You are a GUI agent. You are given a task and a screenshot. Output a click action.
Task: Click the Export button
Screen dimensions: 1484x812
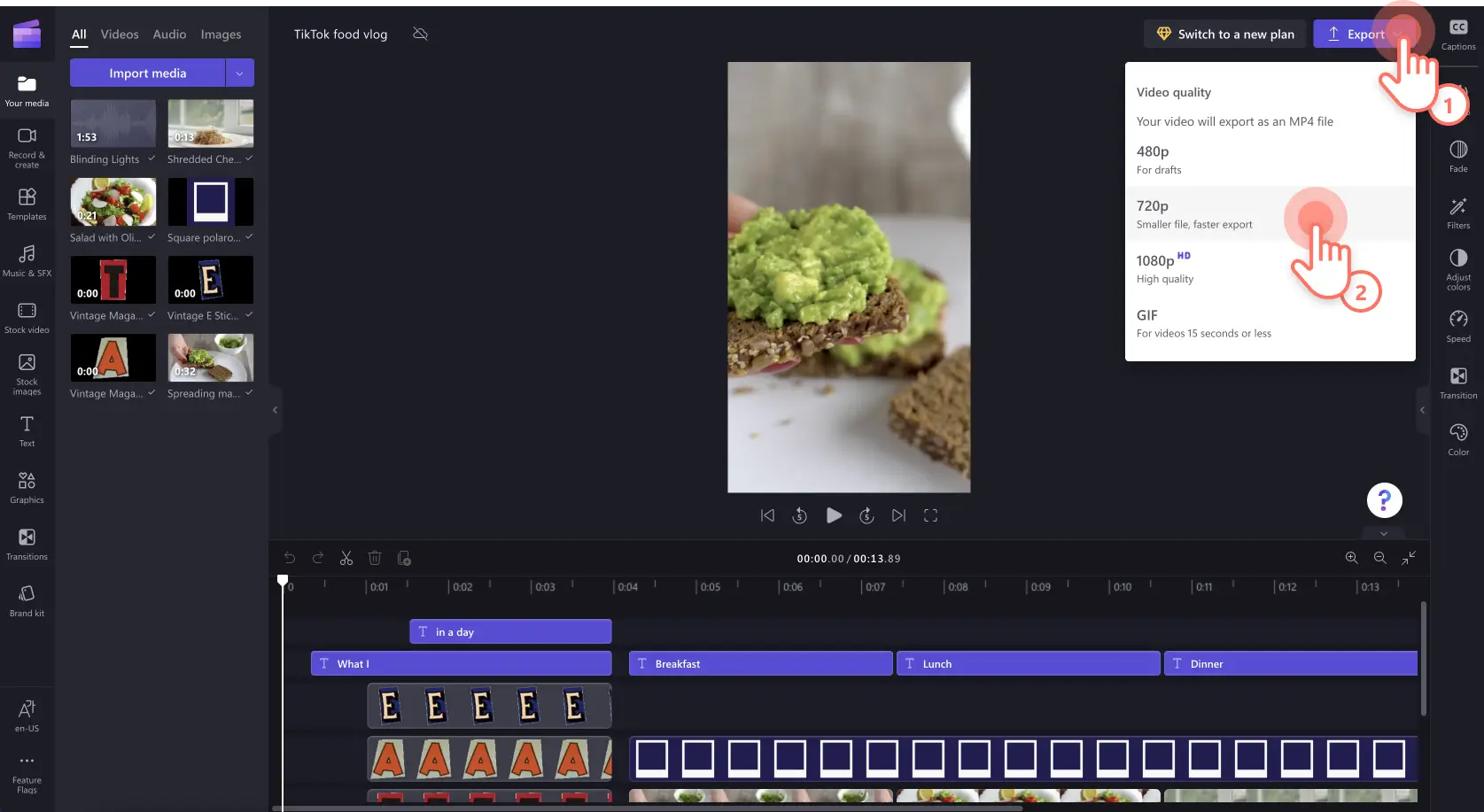pyautogui.click(x=1356, y=34)
